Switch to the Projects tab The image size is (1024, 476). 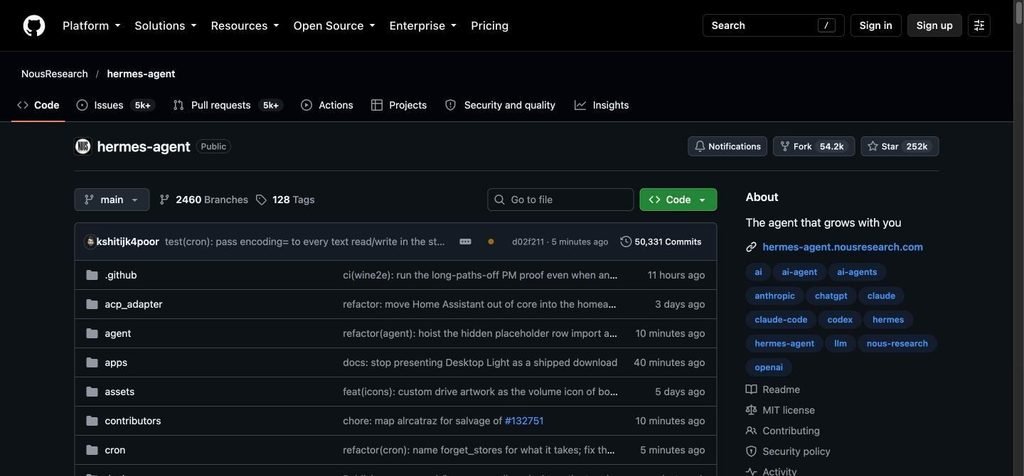(399, 105)
